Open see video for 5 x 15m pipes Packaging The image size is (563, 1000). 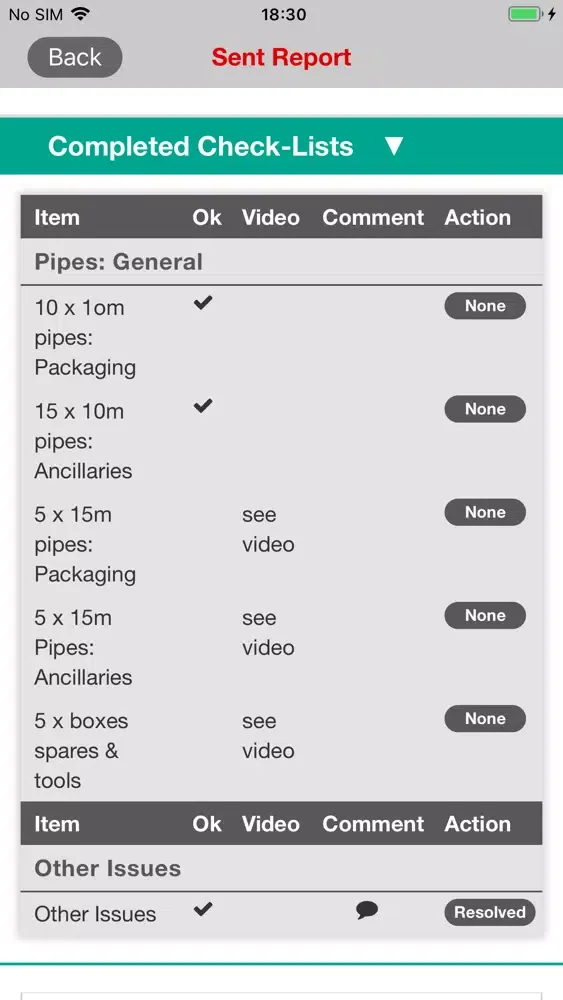pyautogui.click(x=268, y=529)
